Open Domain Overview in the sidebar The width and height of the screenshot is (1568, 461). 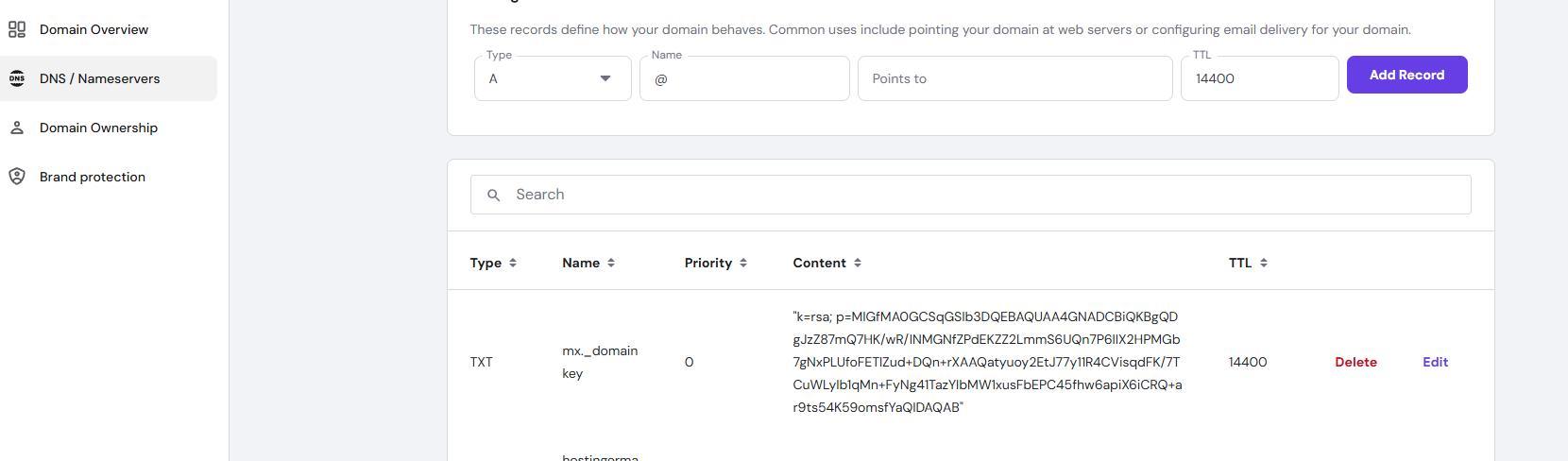point(94,29)
